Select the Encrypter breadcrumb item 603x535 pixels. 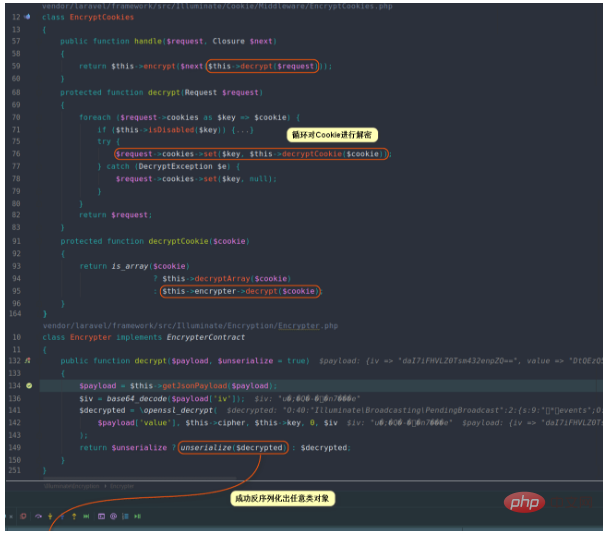pyautogui.click(x=122, y=486)
